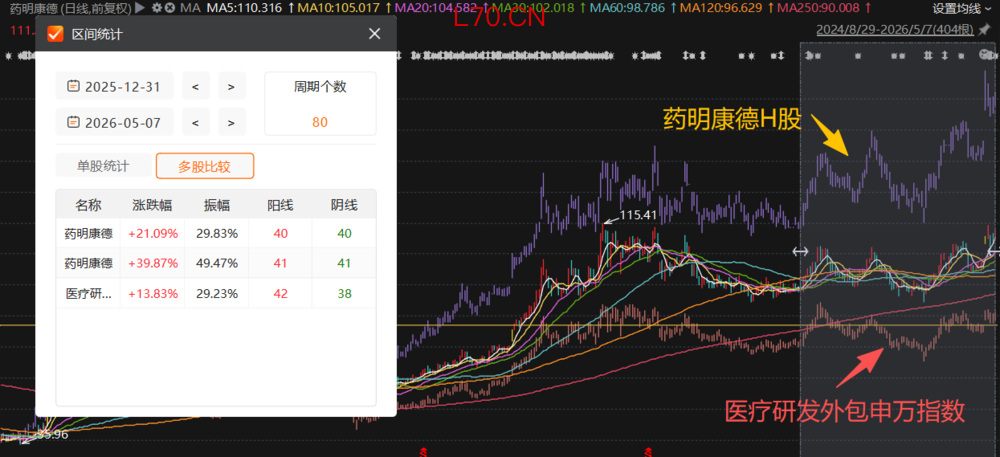Select the 药明康德 row with +39.87%
The image size is (1000, 457).
click(216, 263)
